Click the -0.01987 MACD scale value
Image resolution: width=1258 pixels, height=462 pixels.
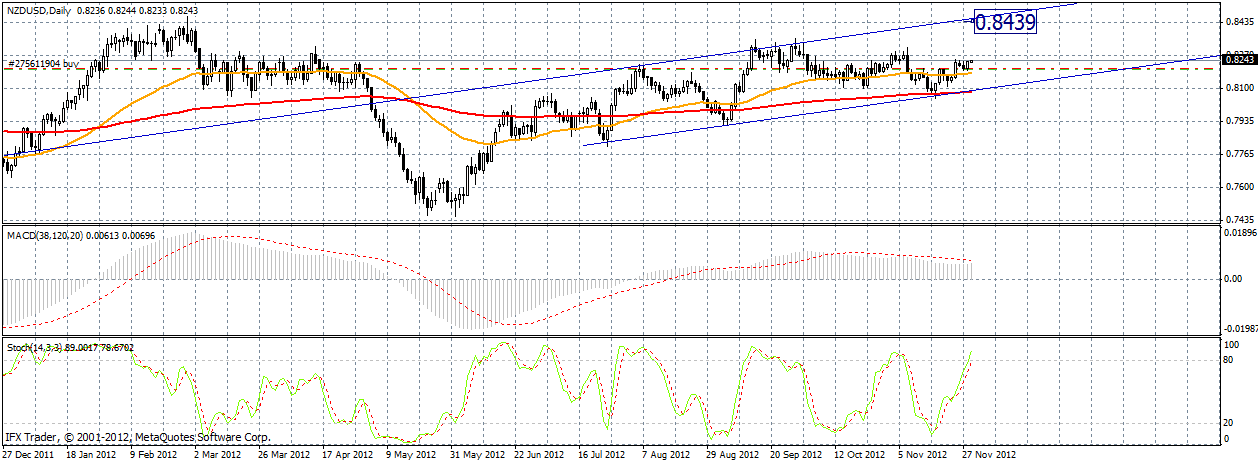click(1239, 328)
